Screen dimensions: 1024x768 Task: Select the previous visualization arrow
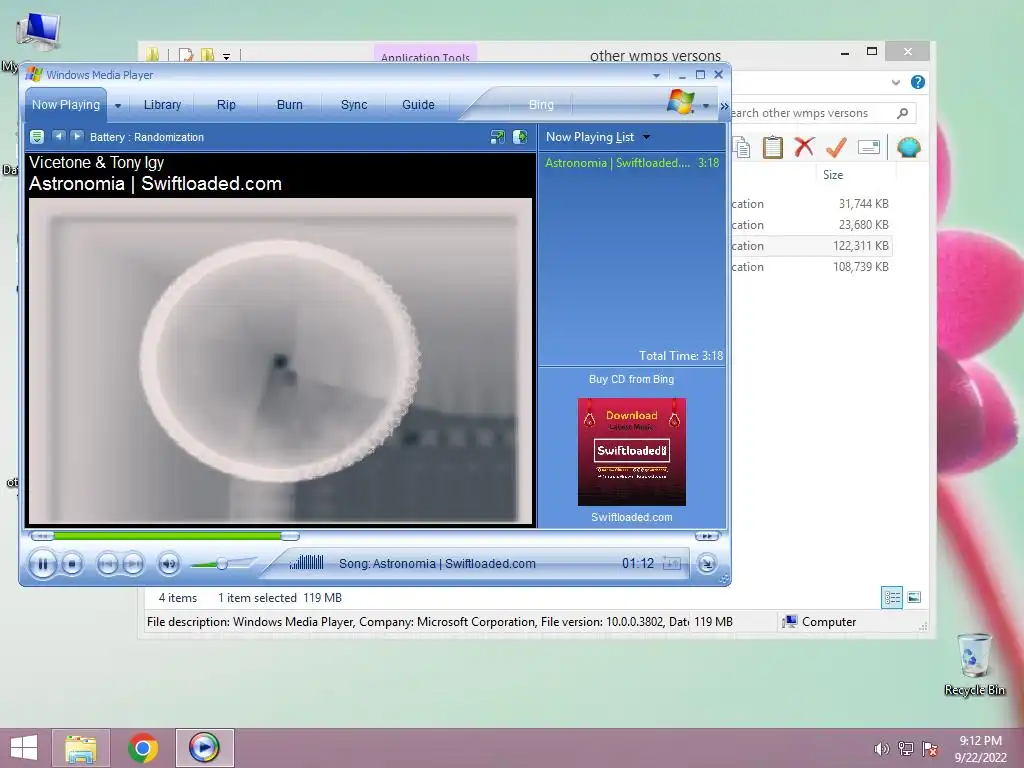tap(59, 136)
